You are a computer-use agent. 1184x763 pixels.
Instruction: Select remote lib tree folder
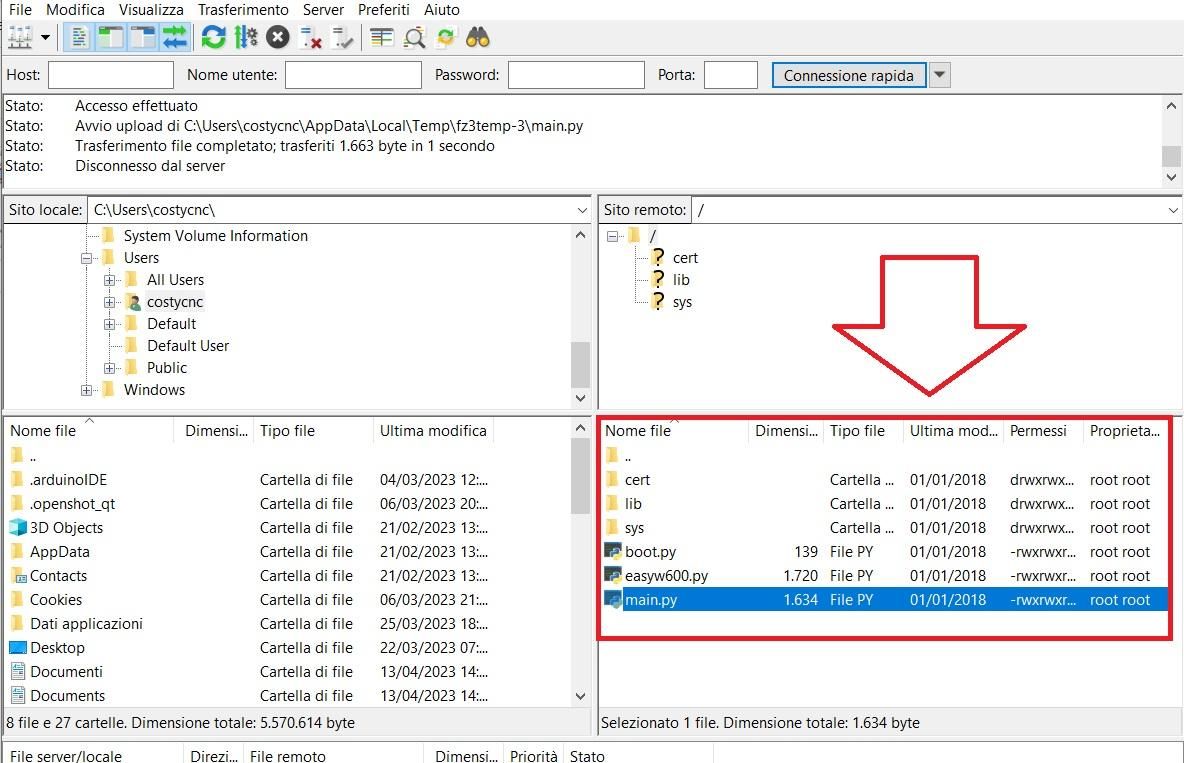click(681, 280)
